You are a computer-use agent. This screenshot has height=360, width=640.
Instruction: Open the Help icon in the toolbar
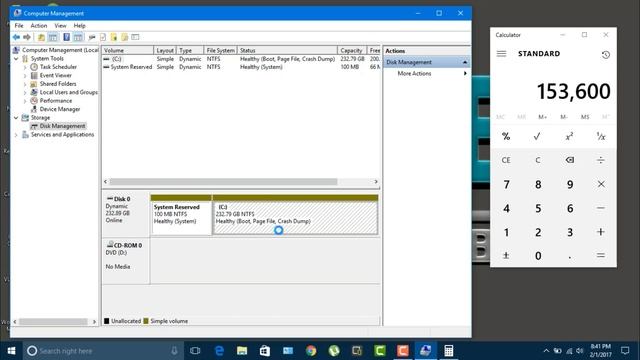point(66,37)
